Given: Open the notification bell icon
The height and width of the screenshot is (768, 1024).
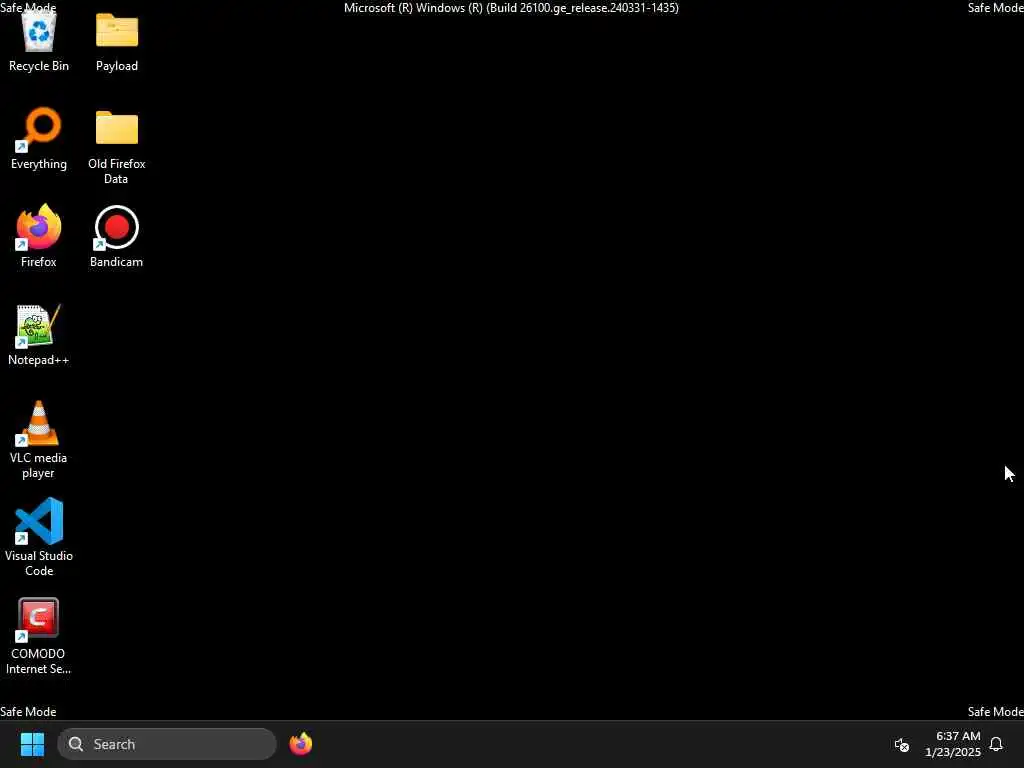Looking at the screenshot, I should coord(996,744).
